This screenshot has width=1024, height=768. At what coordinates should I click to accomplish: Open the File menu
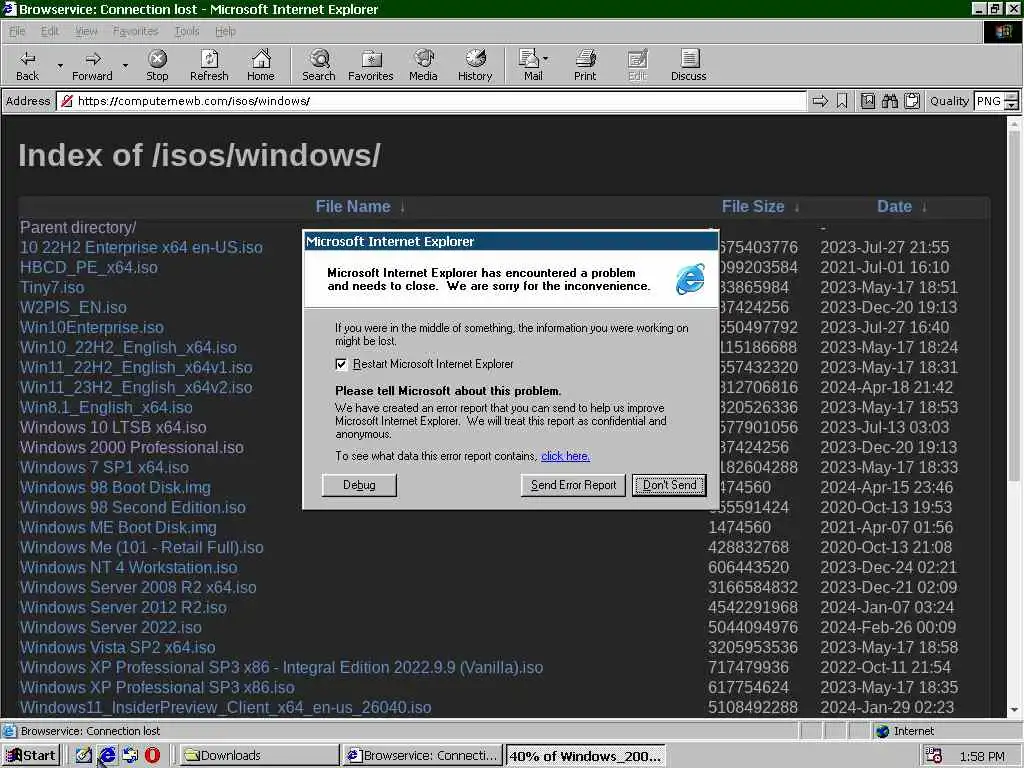coord(17,31)
